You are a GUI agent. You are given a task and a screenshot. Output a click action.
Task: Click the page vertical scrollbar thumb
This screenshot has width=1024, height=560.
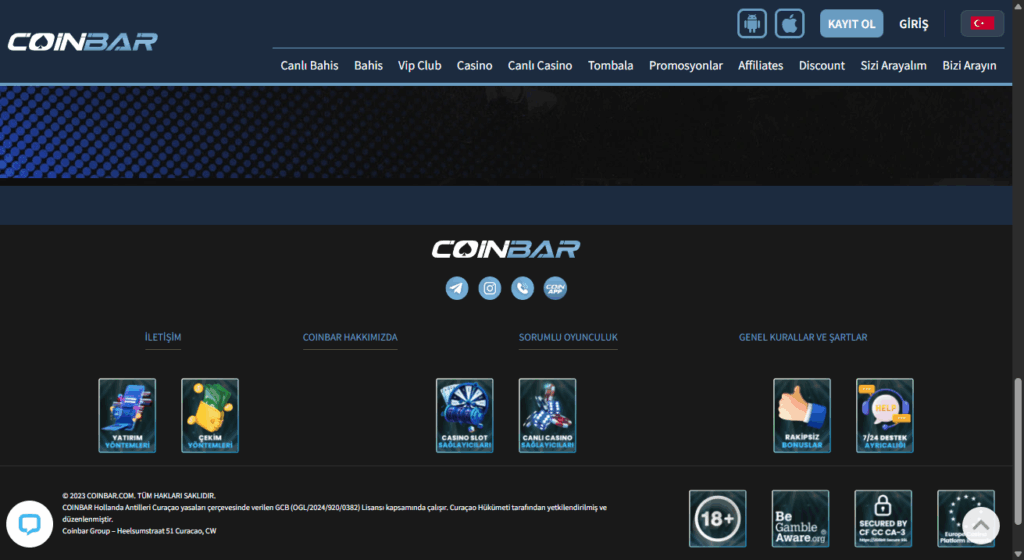(x=1018, y=452)
